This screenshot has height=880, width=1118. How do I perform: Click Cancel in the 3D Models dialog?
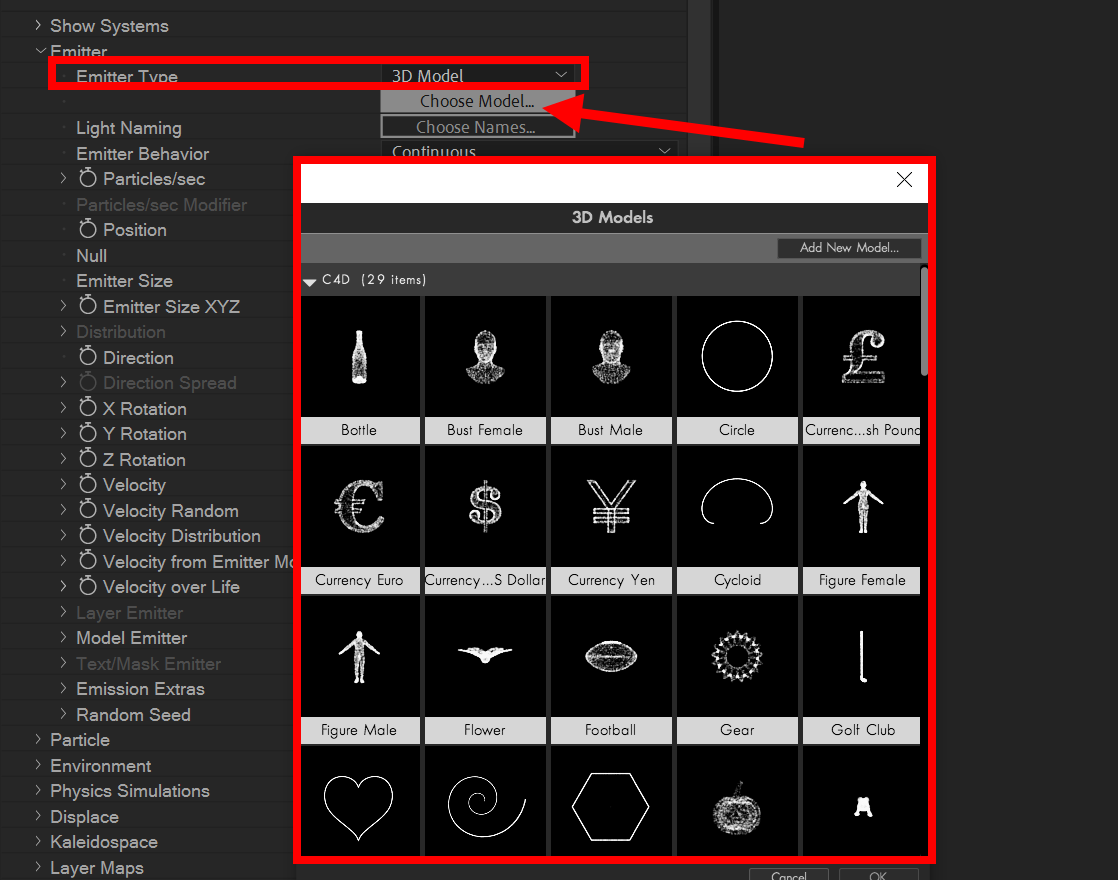[789, 875]
